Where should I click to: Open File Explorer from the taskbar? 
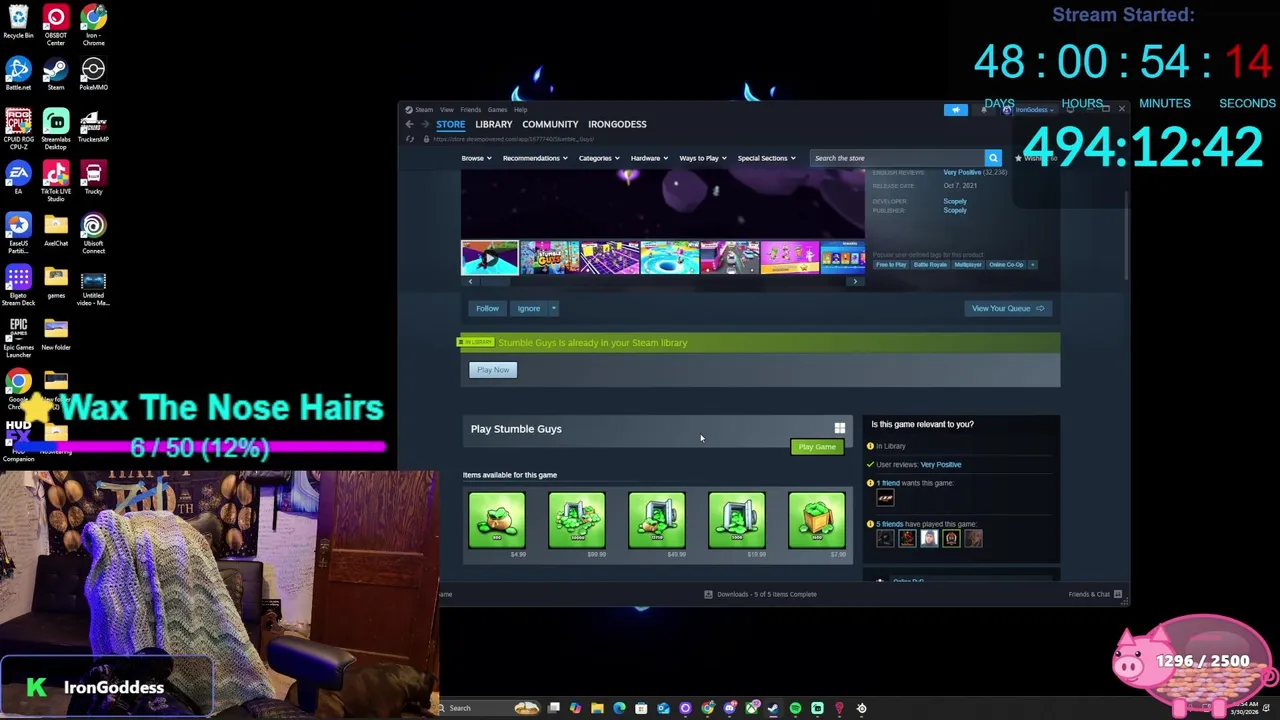point(597,708)
